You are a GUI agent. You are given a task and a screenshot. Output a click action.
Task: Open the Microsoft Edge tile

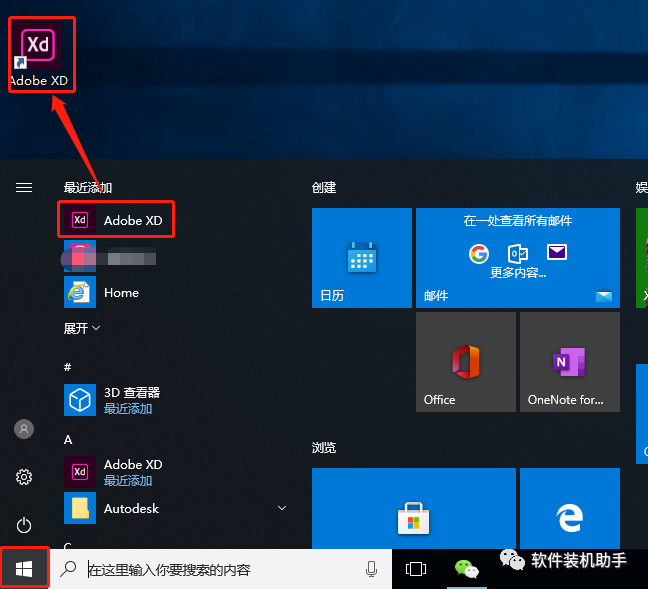pos(570,508)
